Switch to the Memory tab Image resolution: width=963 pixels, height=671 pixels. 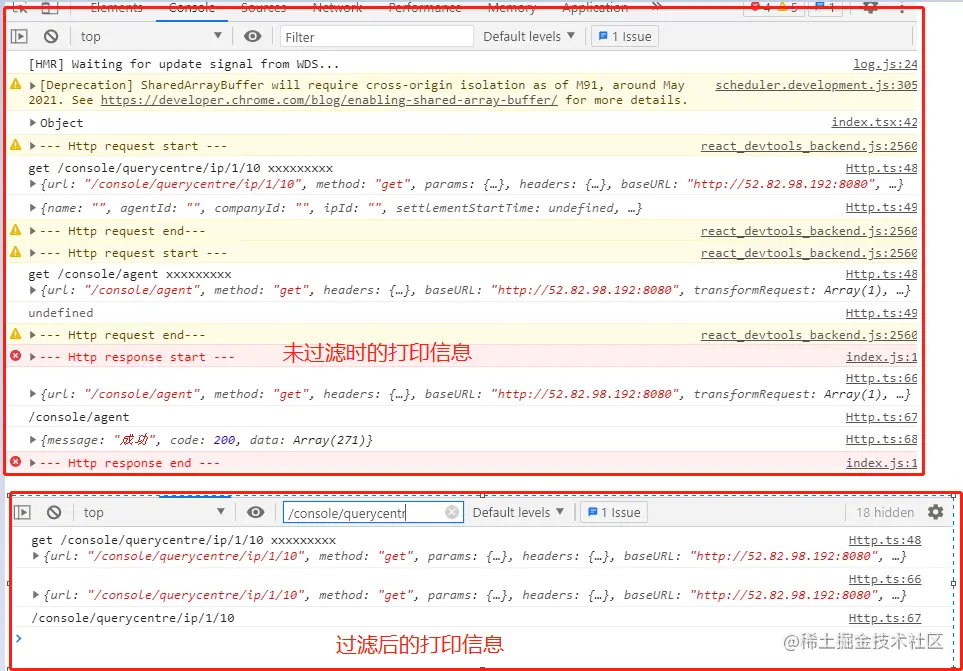[x=512, y=8]
